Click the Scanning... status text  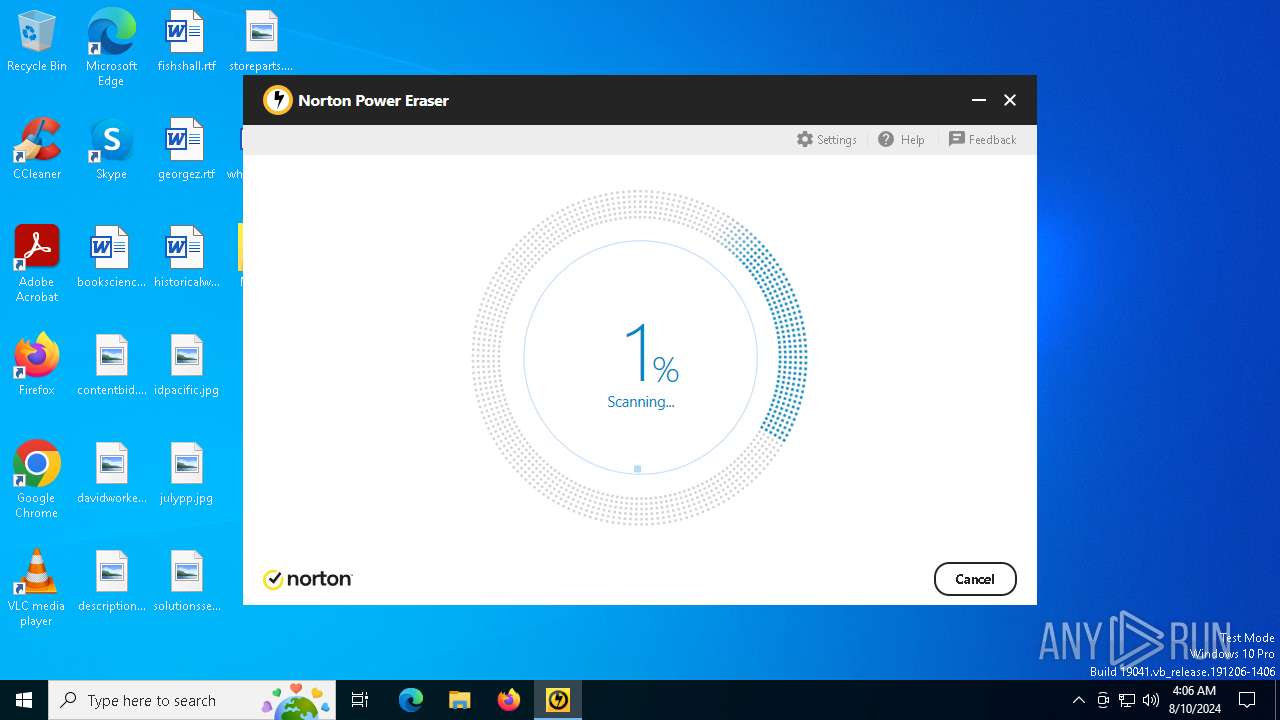point(641,402)
